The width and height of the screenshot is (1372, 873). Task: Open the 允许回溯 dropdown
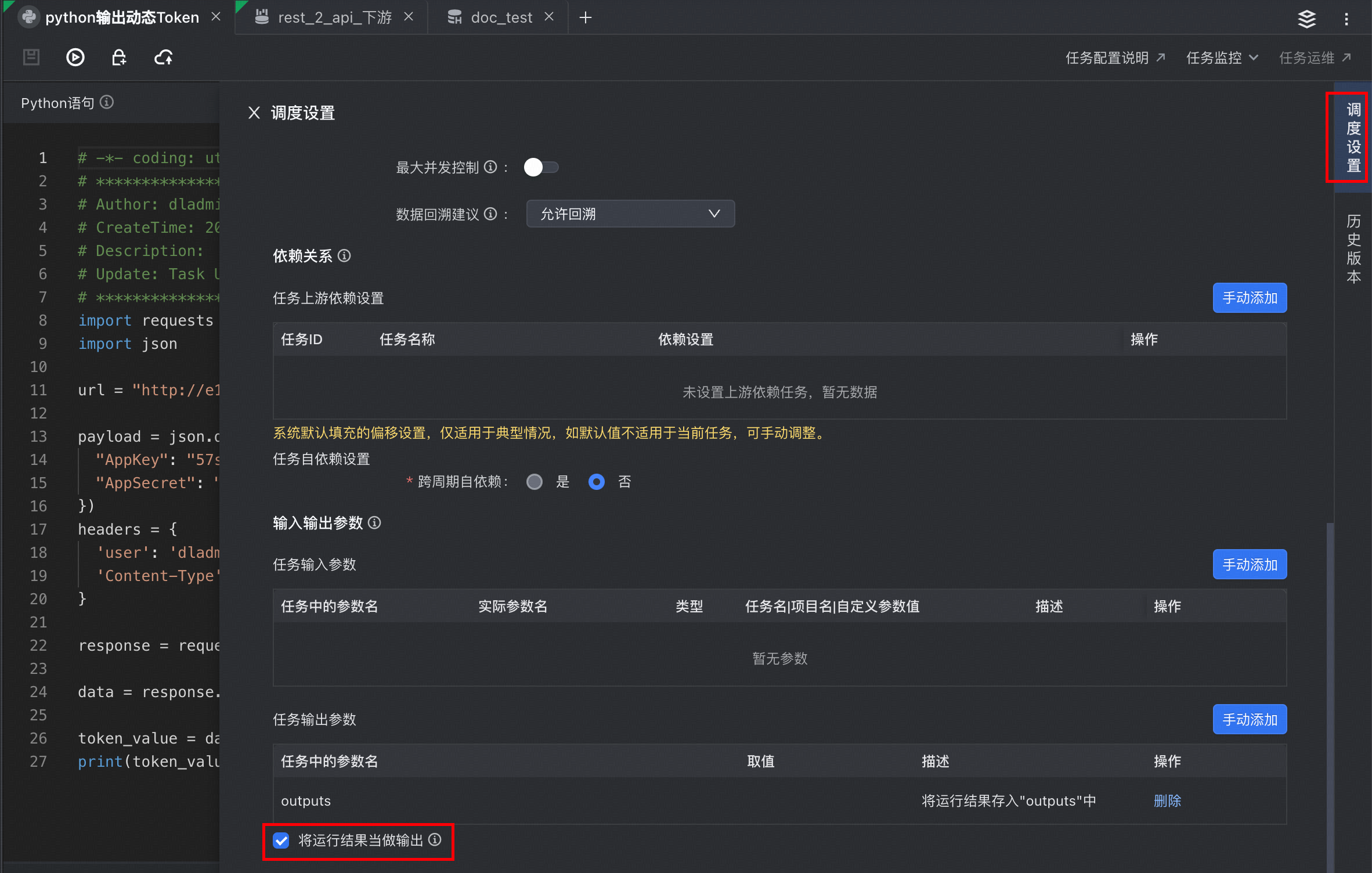click(x=630, y=214)
